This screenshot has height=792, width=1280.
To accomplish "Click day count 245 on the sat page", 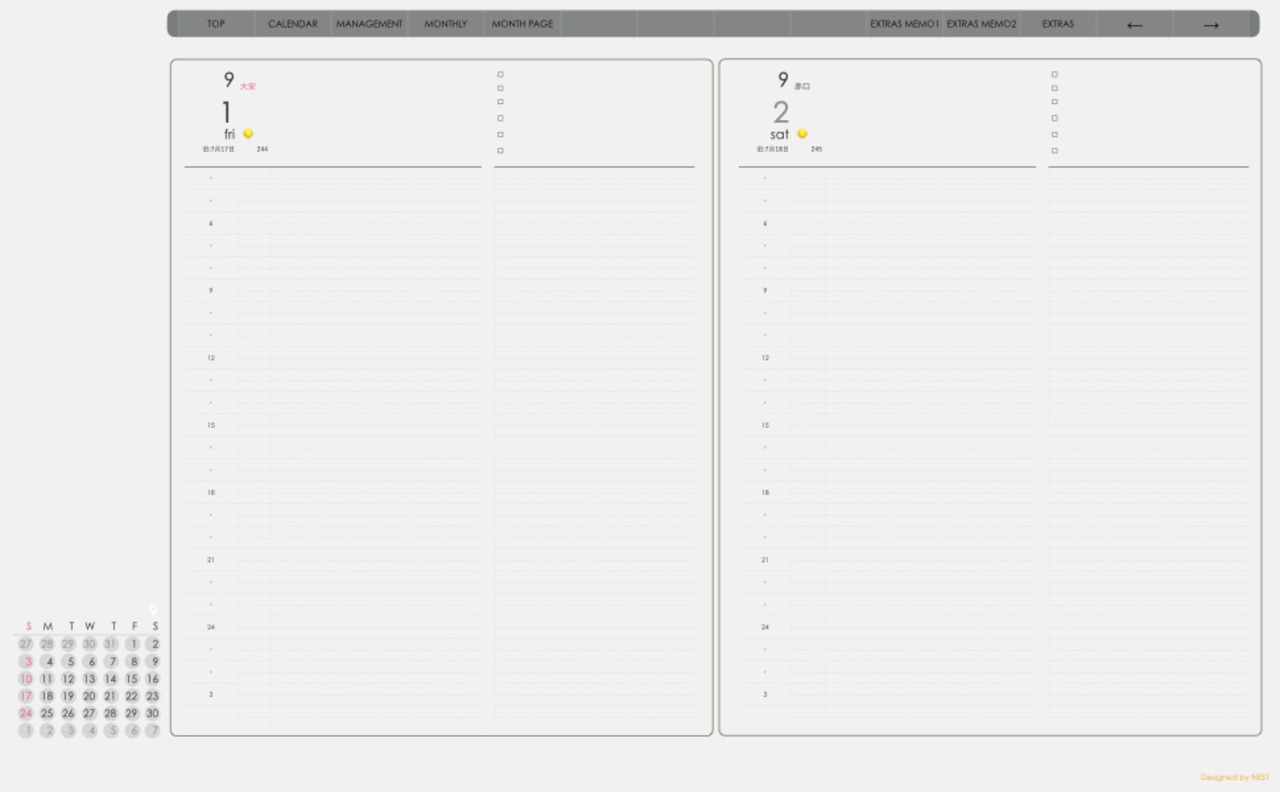I will (816, 149).
